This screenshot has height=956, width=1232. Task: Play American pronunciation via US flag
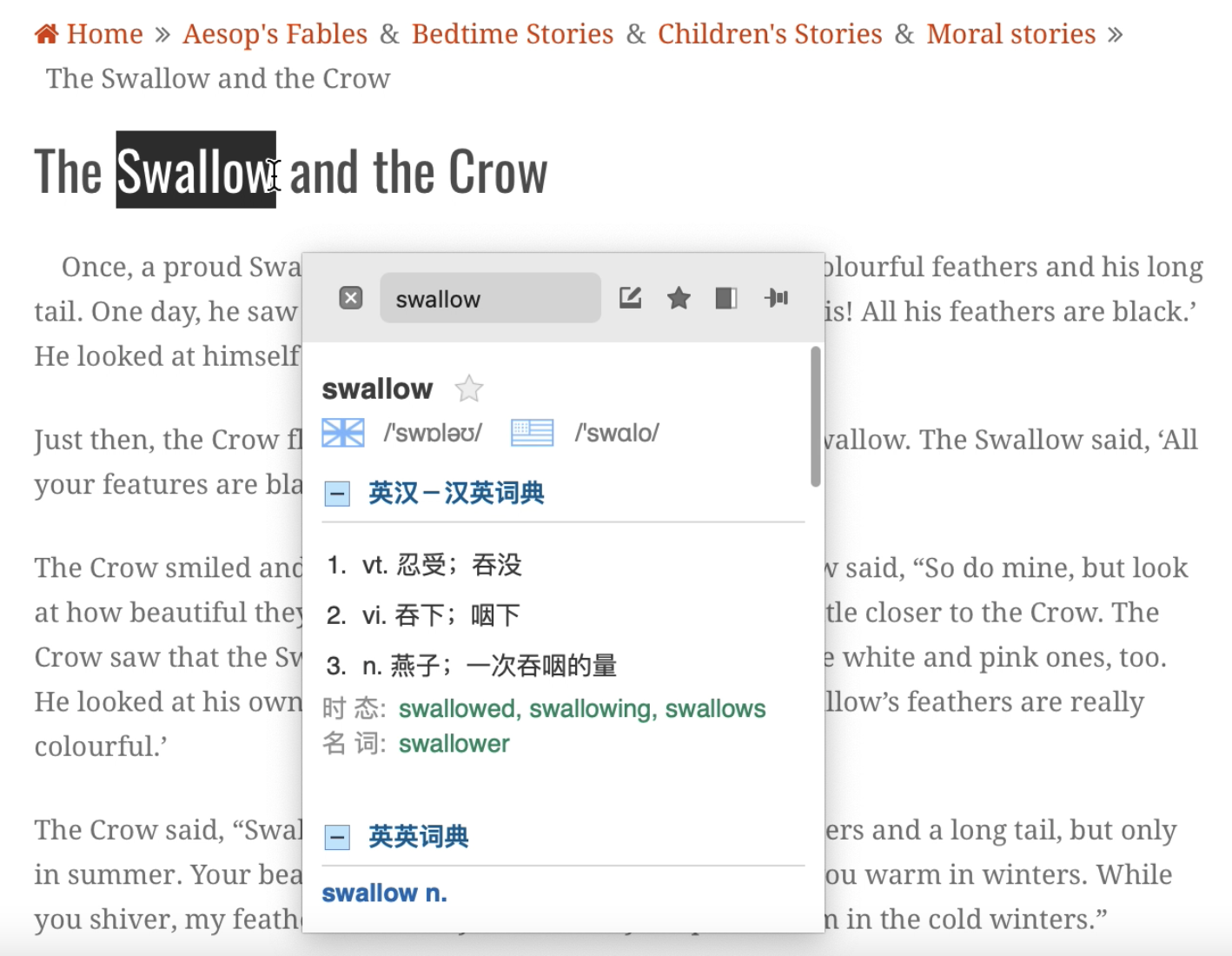(x=532, y=432)
